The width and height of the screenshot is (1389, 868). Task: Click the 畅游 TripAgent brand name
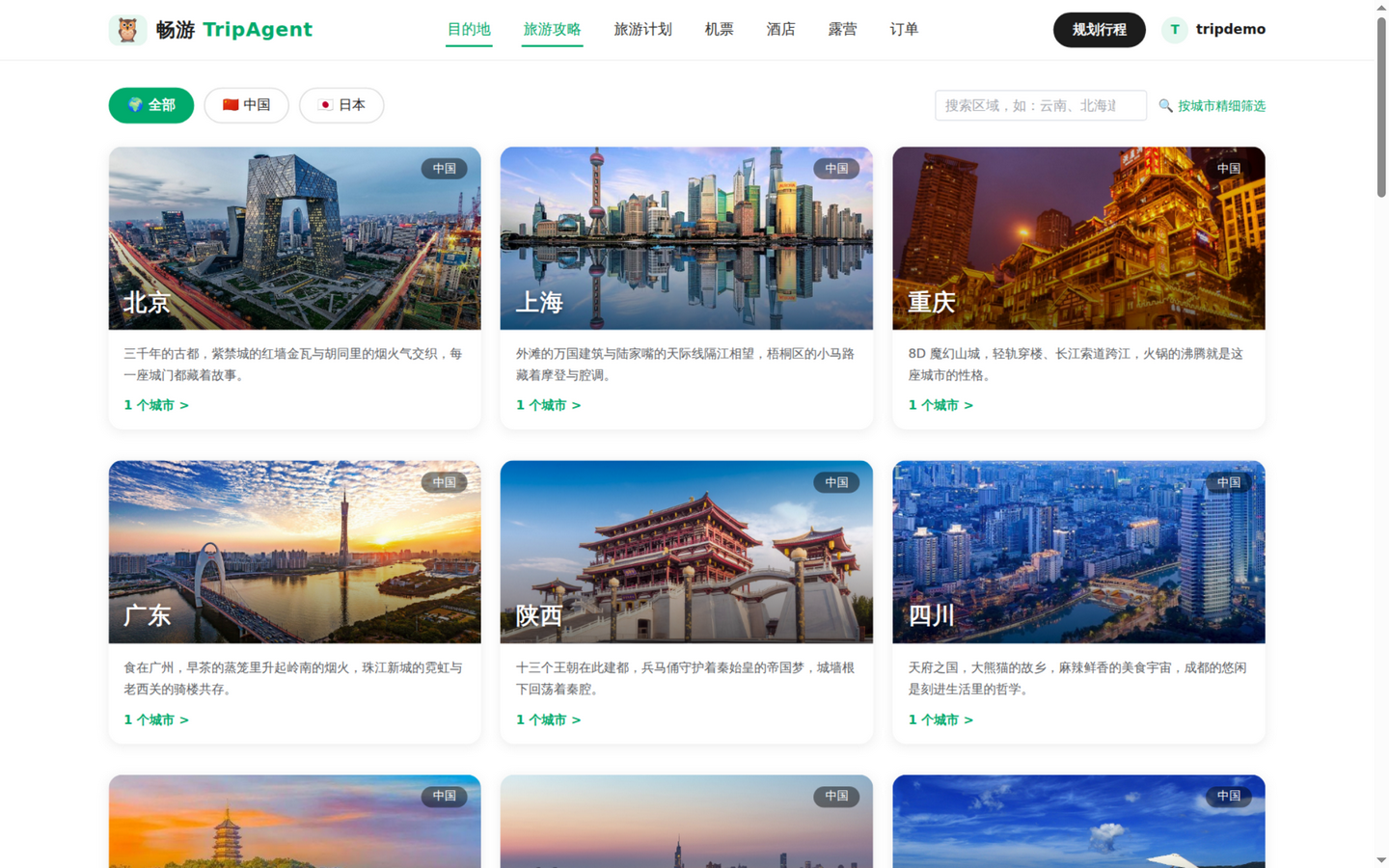click(233, 30)
